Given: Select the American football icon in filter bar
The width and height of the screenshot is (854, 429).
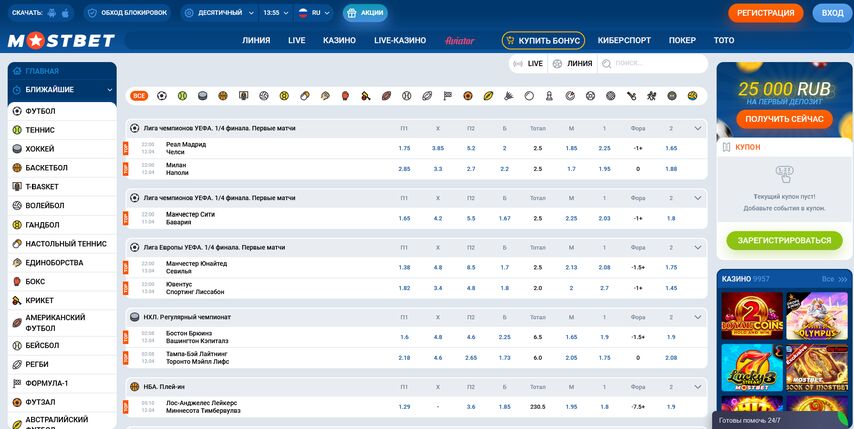Looking at the screenshot, I should (x=386, y=96).
